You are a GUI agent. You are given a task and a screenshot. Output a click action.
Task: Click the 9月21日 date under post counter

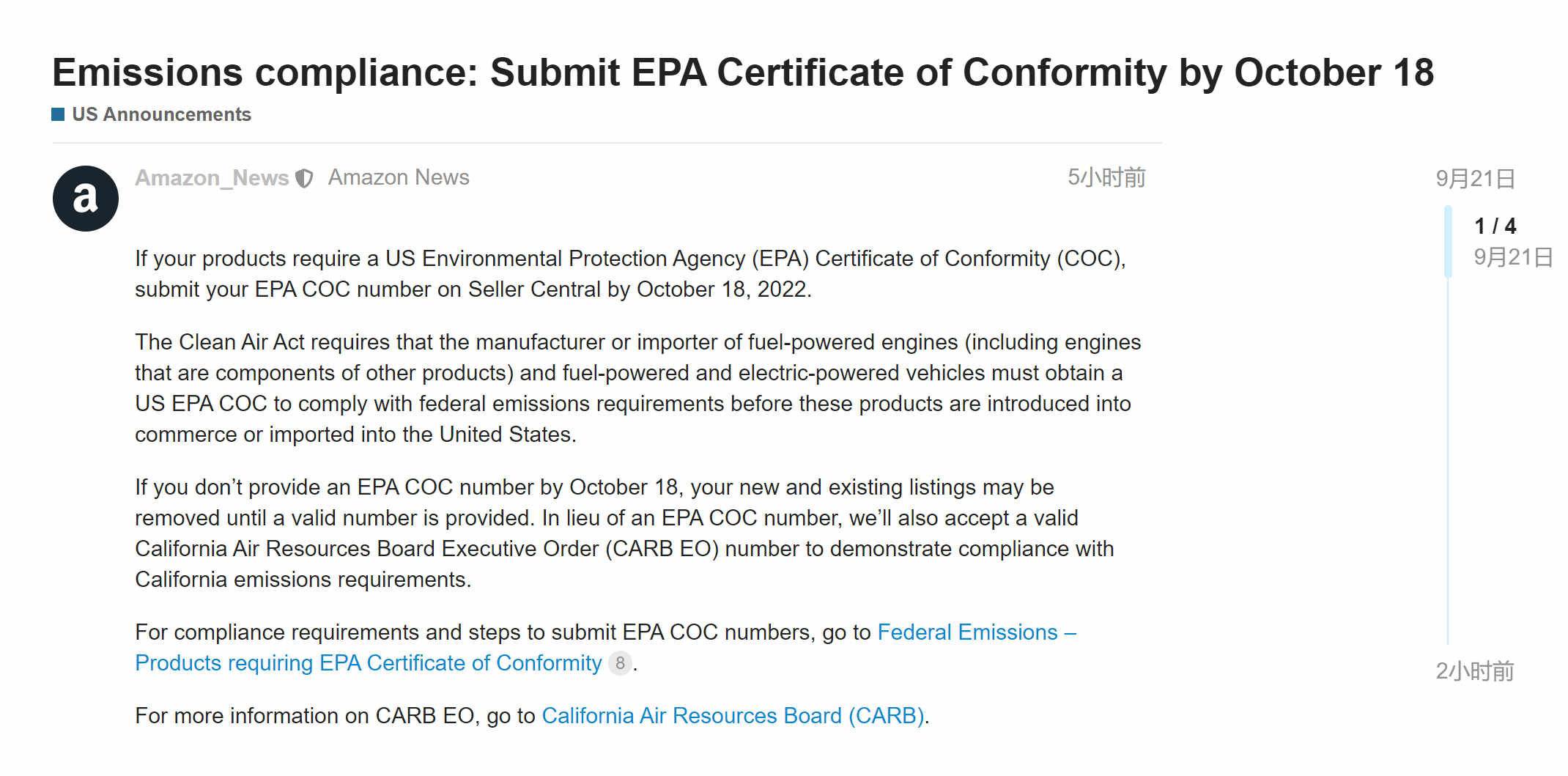pyautogui.click(x=1513, y=257)
